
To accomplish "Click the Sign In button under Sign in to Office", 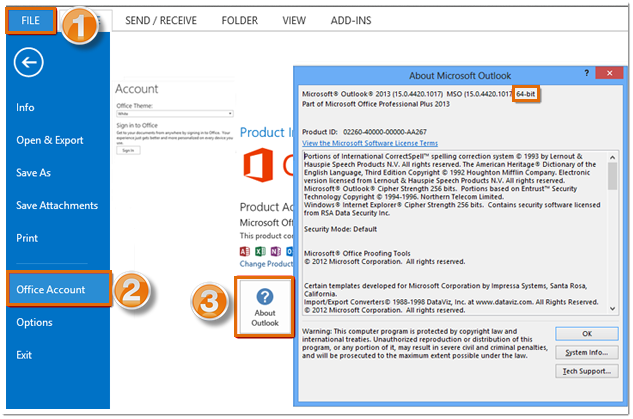I will [x=128, y=150].
